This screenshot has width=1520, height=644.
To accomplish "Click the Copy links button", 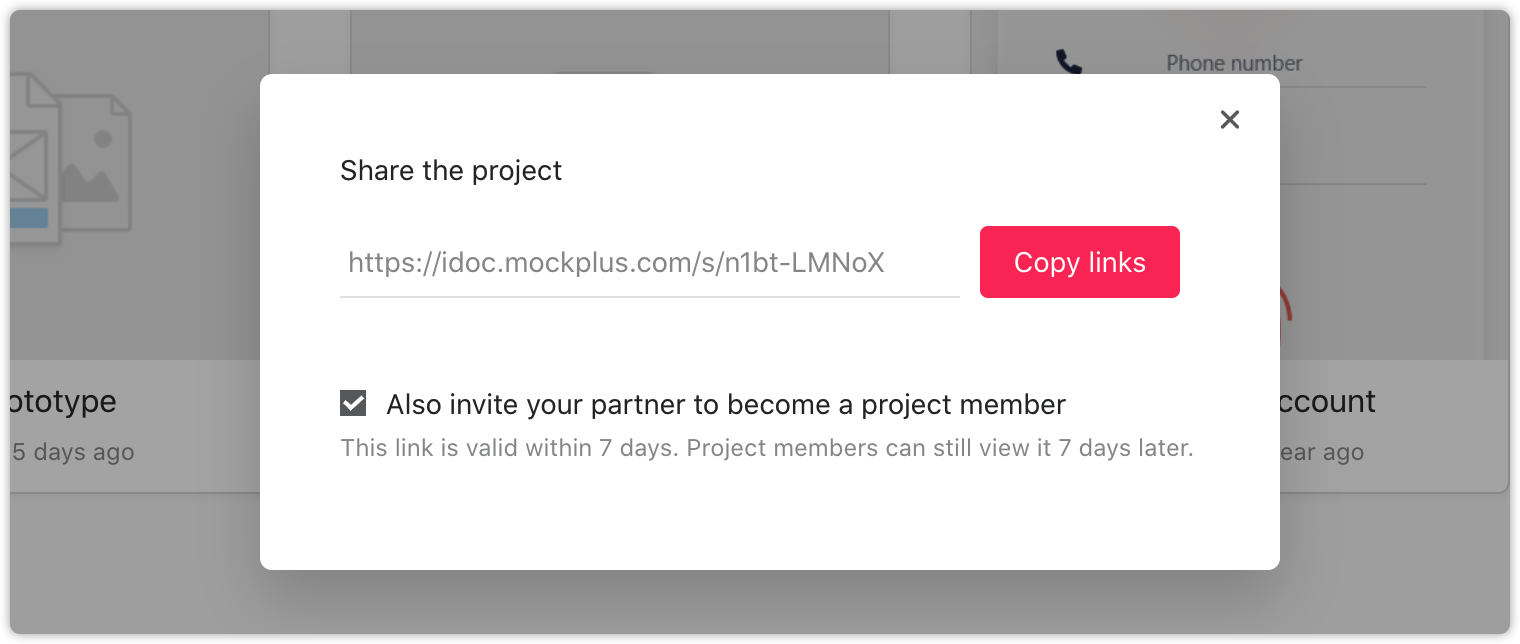I will pos(1080,262).
